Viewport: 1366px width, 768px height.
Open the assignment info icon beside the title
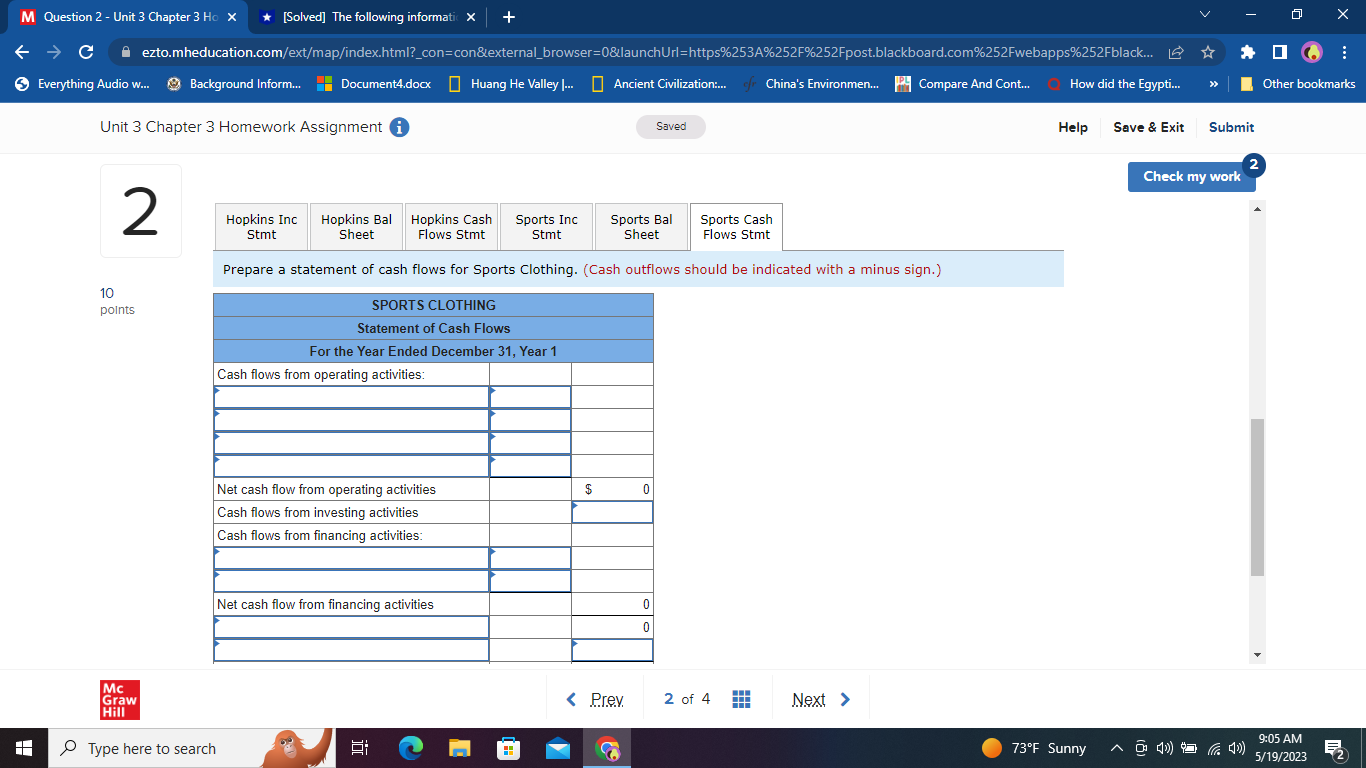pyautogui.click(x=398, y=127)
